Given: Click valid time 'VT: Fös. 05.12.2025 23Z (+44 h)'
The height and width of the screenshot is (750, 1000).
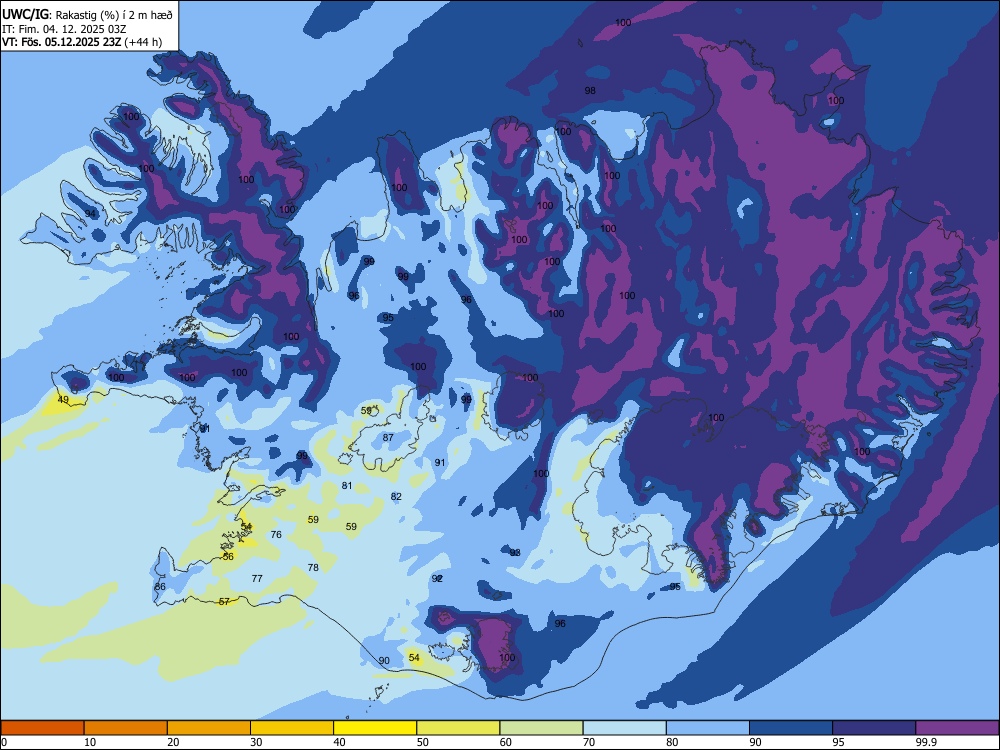Looking at the screenshot, I should pos(82,42).
